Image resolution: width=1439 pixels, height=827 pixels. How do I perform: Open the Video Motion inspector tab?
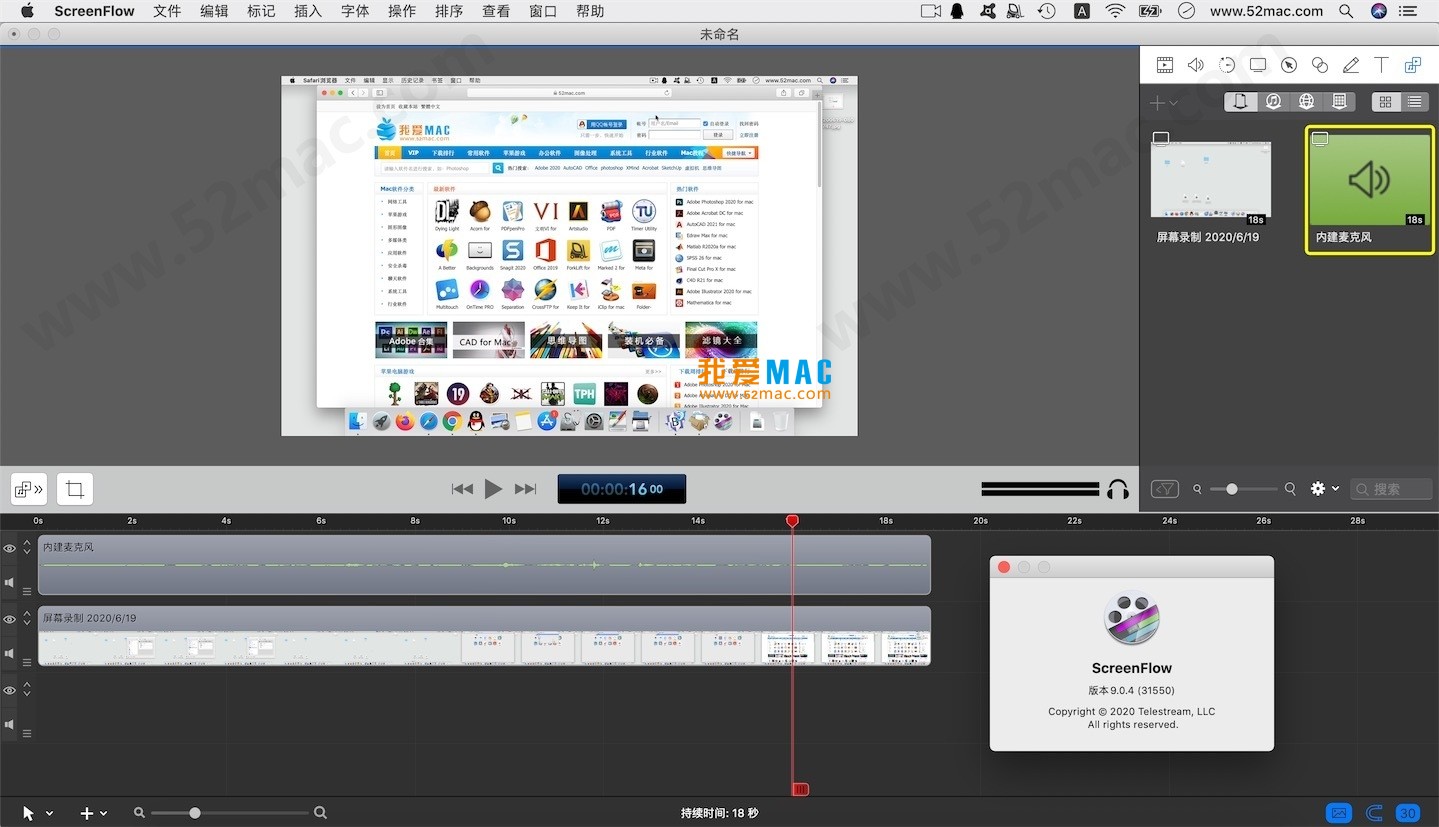tap(1227, 65)
